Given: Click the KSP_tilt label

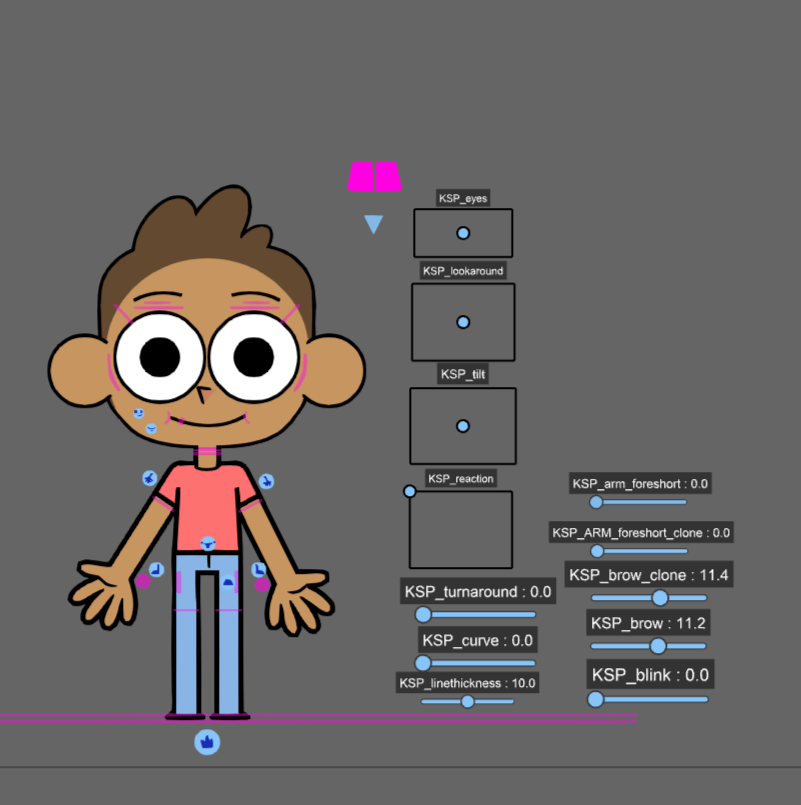Looking at the screenshot, I should click(x=463, y=374).
